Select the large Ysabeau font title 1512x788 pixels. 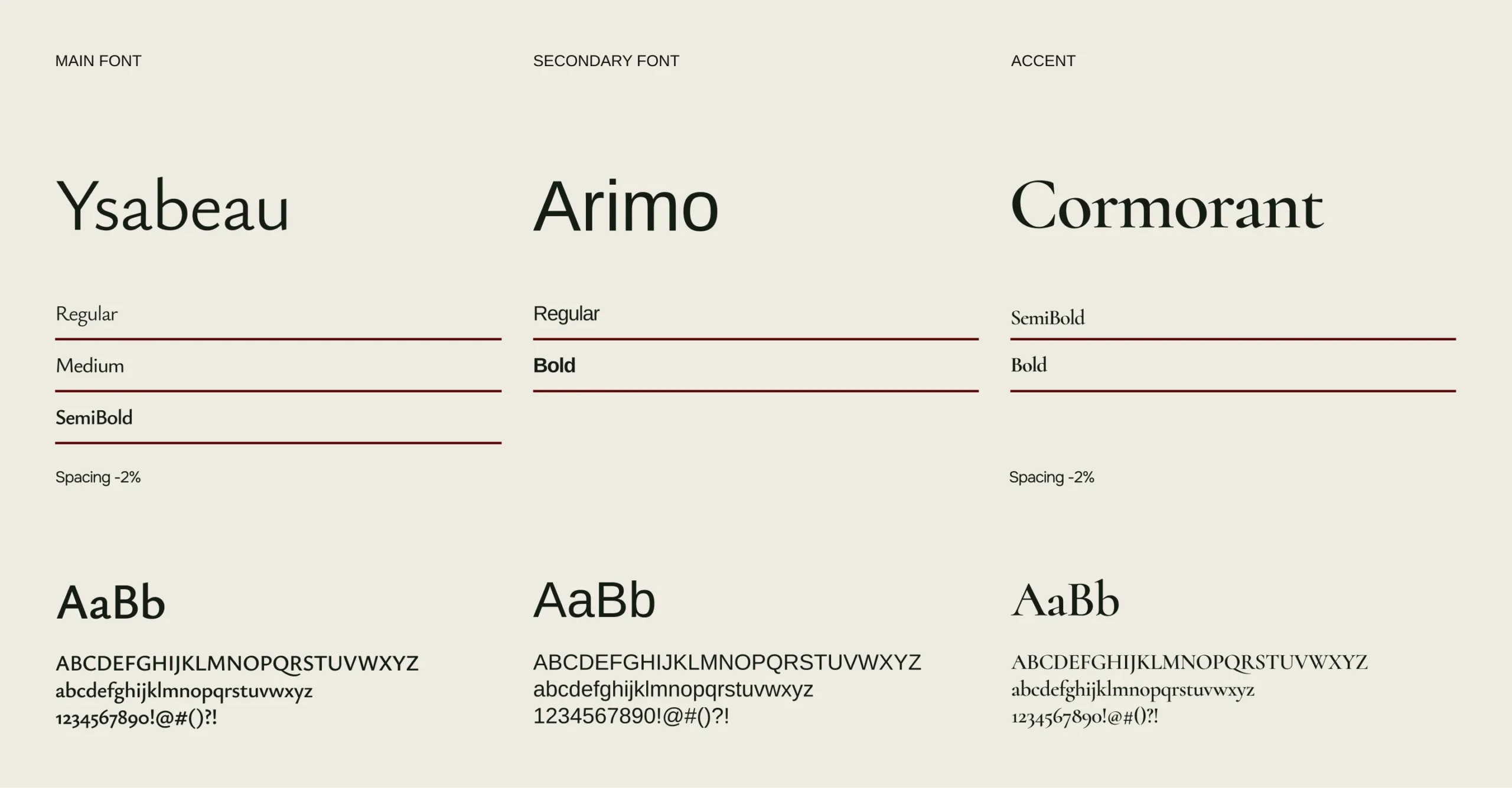[x=172, y=207]
